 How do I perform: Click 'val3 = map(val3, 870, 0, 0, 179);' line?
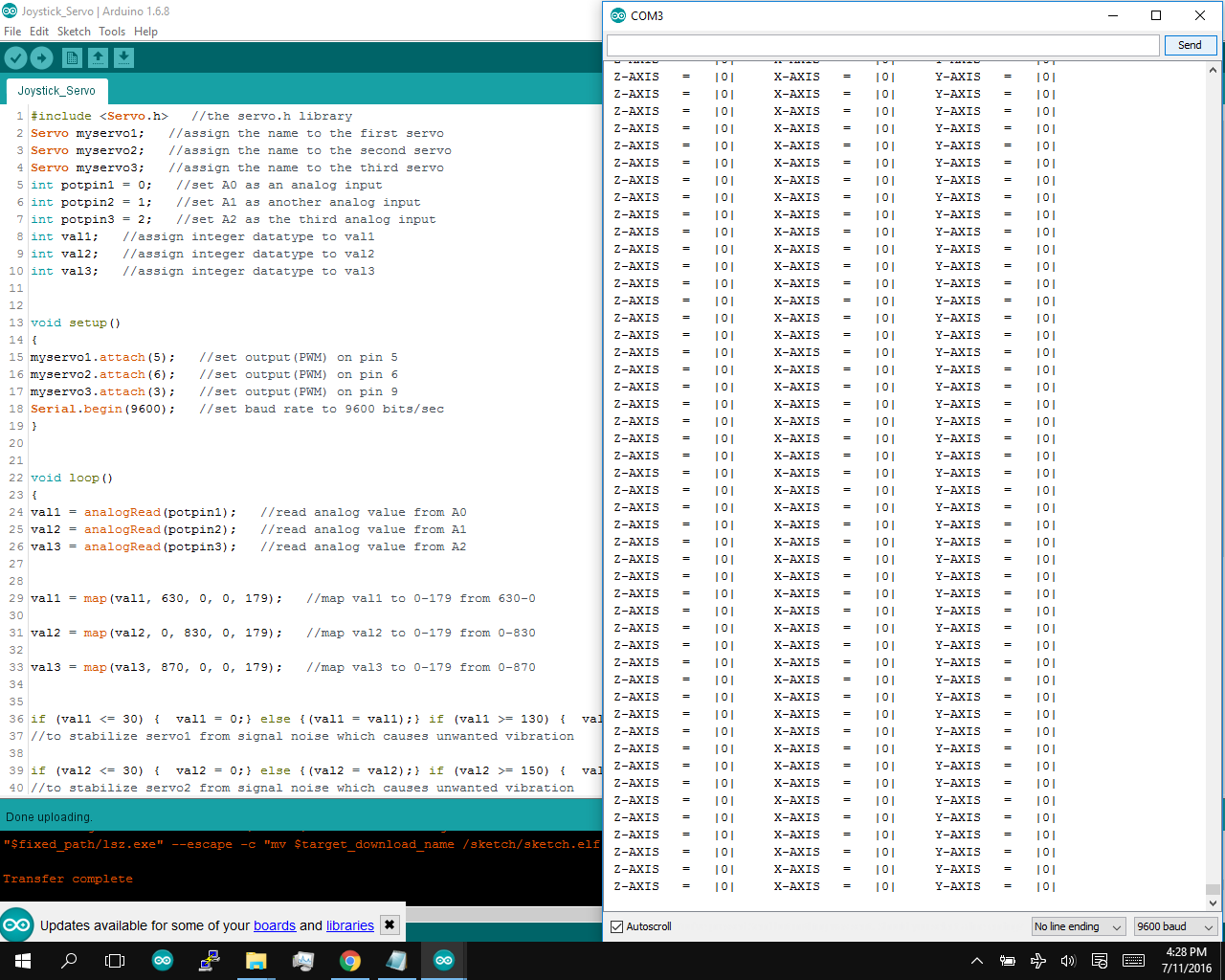157,667
